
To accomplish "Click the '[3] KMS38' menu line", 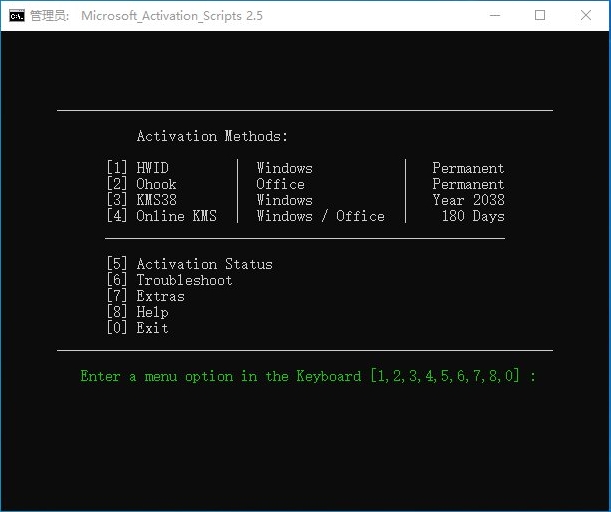I will click(141, 200).
